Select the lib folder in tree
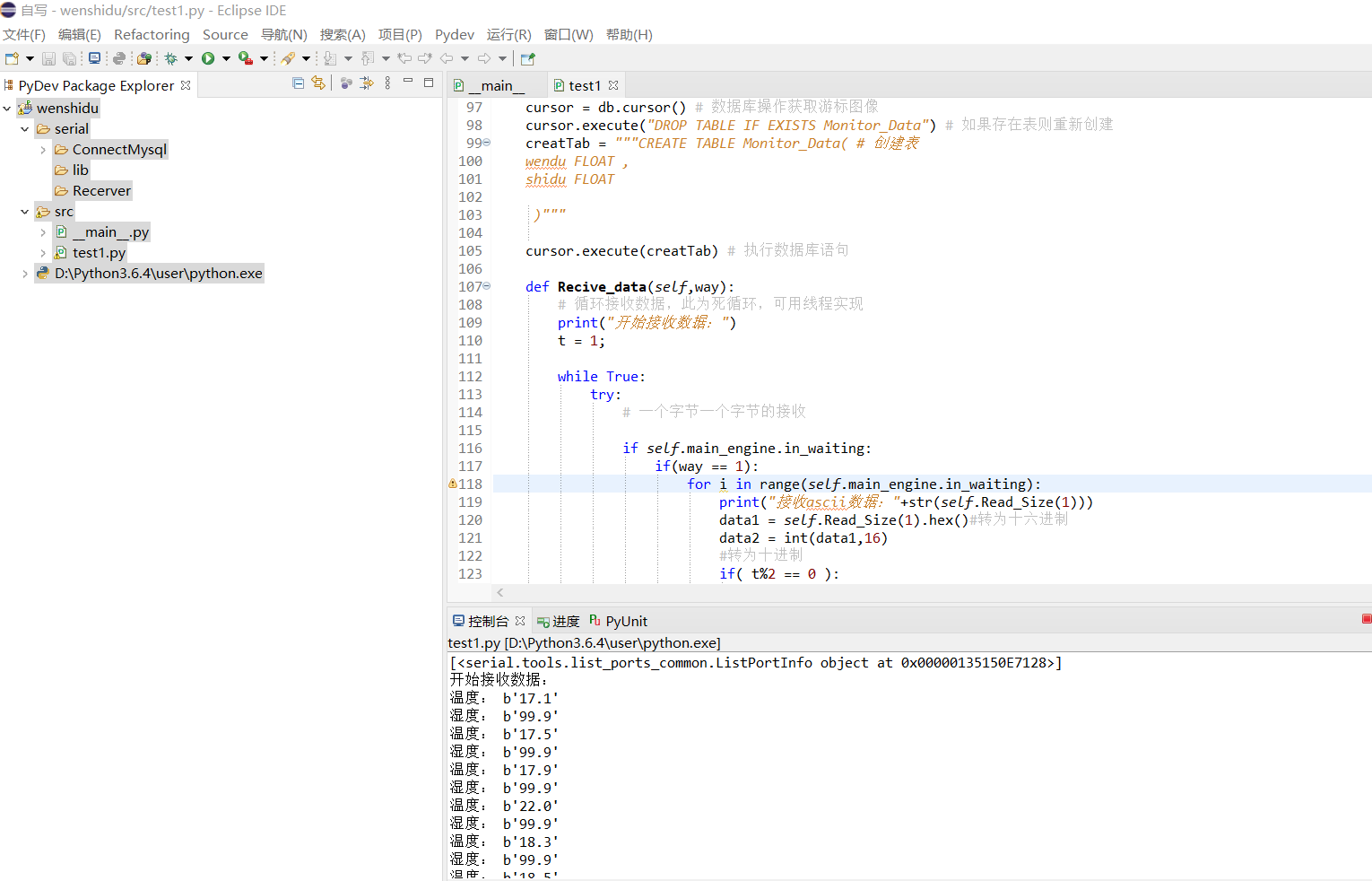This screenshot has width=1372, height=881. pos(72,170)
